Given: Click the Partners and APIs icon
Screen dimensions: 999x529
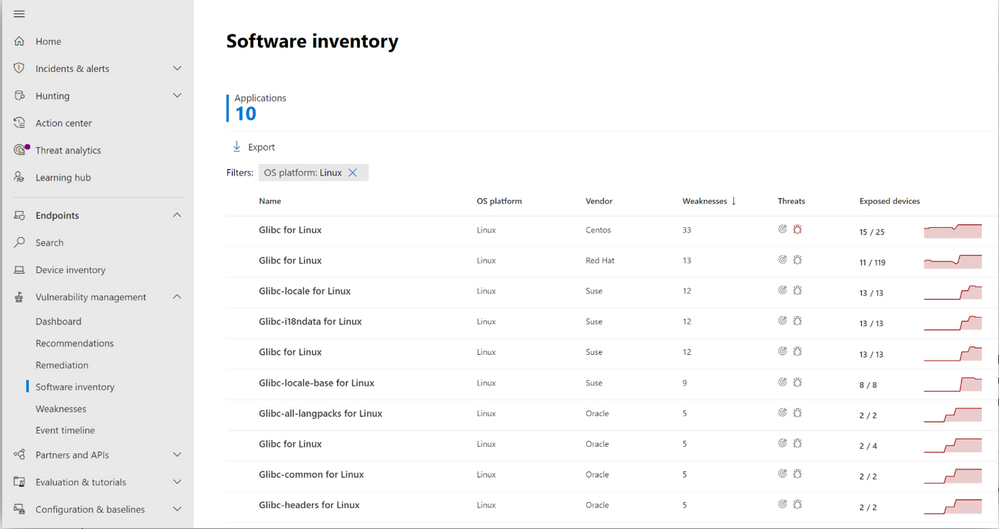Looking at the screenshot, I should [x=19, y=454].
